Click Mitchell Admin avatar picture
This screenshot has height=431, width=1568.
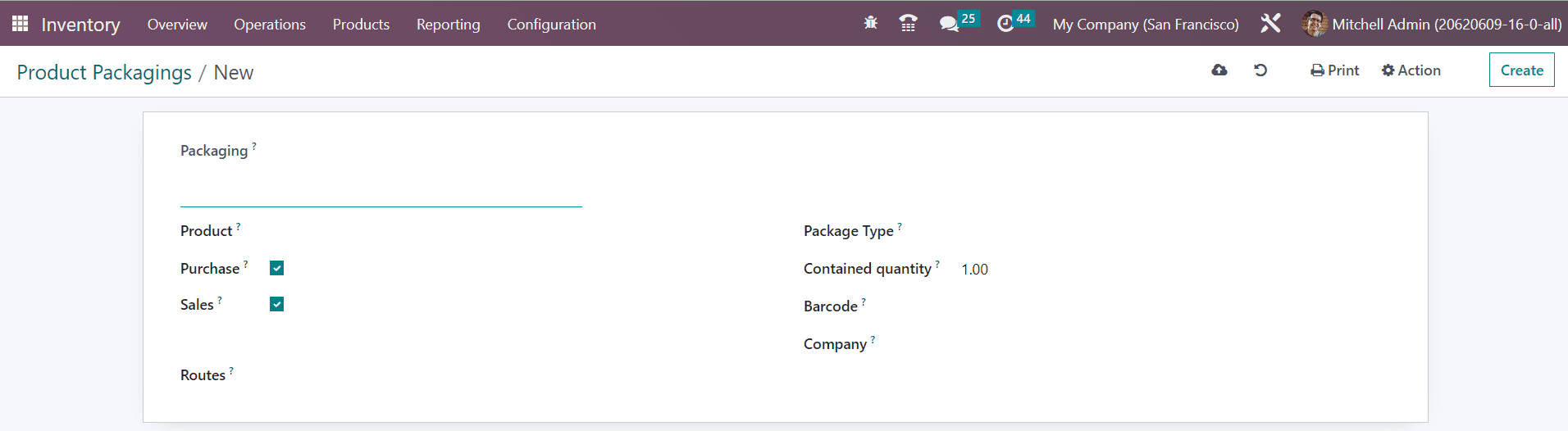(x=1315, y=24)
